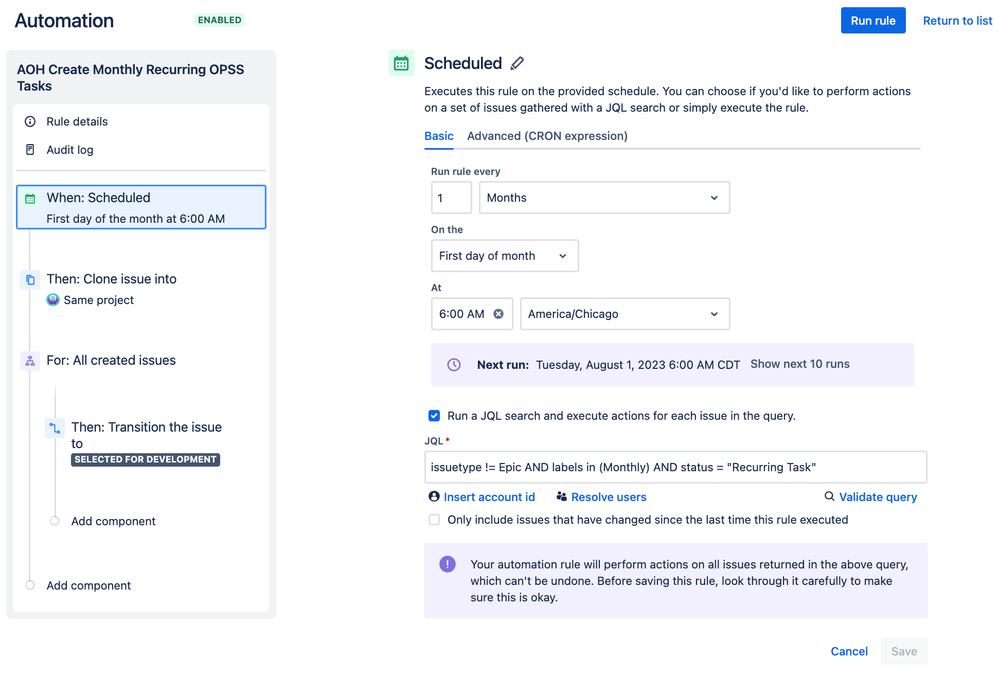Viewport: 999px width, 676px height.
Task: Clear the 6:00 AM time with the x icon
Action: click(498, 313)
